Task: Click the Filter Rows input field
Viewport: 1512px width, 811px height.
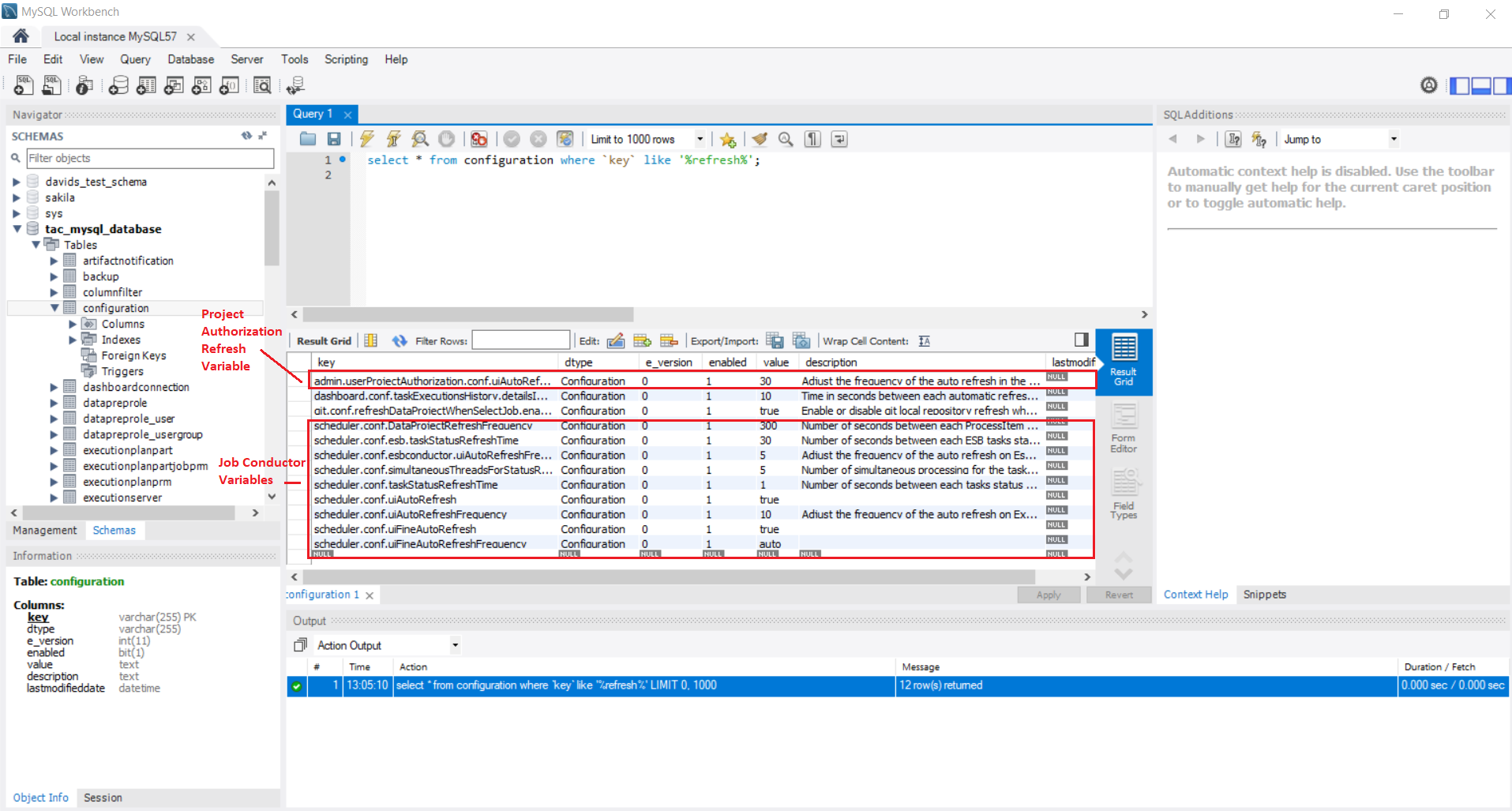Action: [521, 340]
